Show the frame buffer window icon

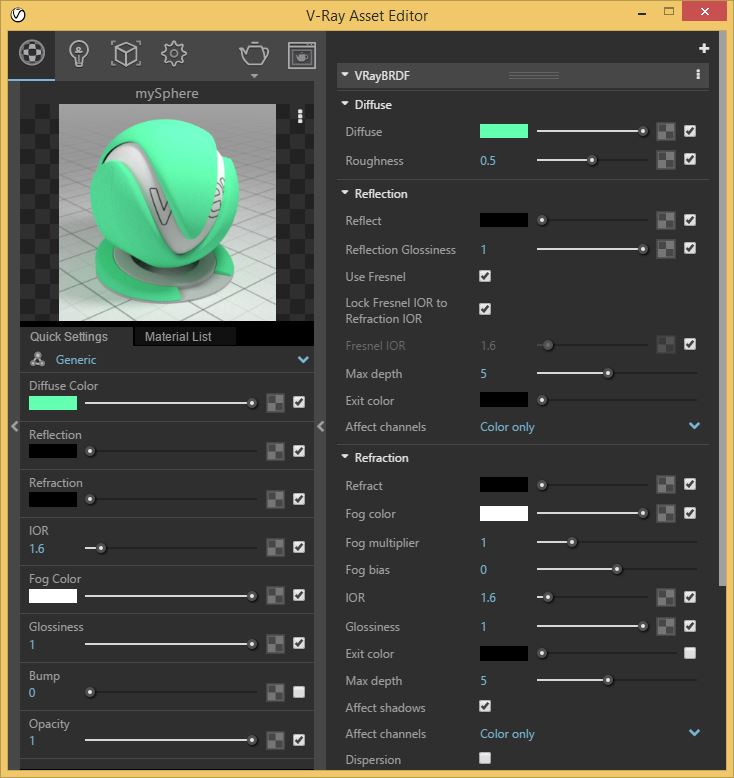[x=302, y=55]
